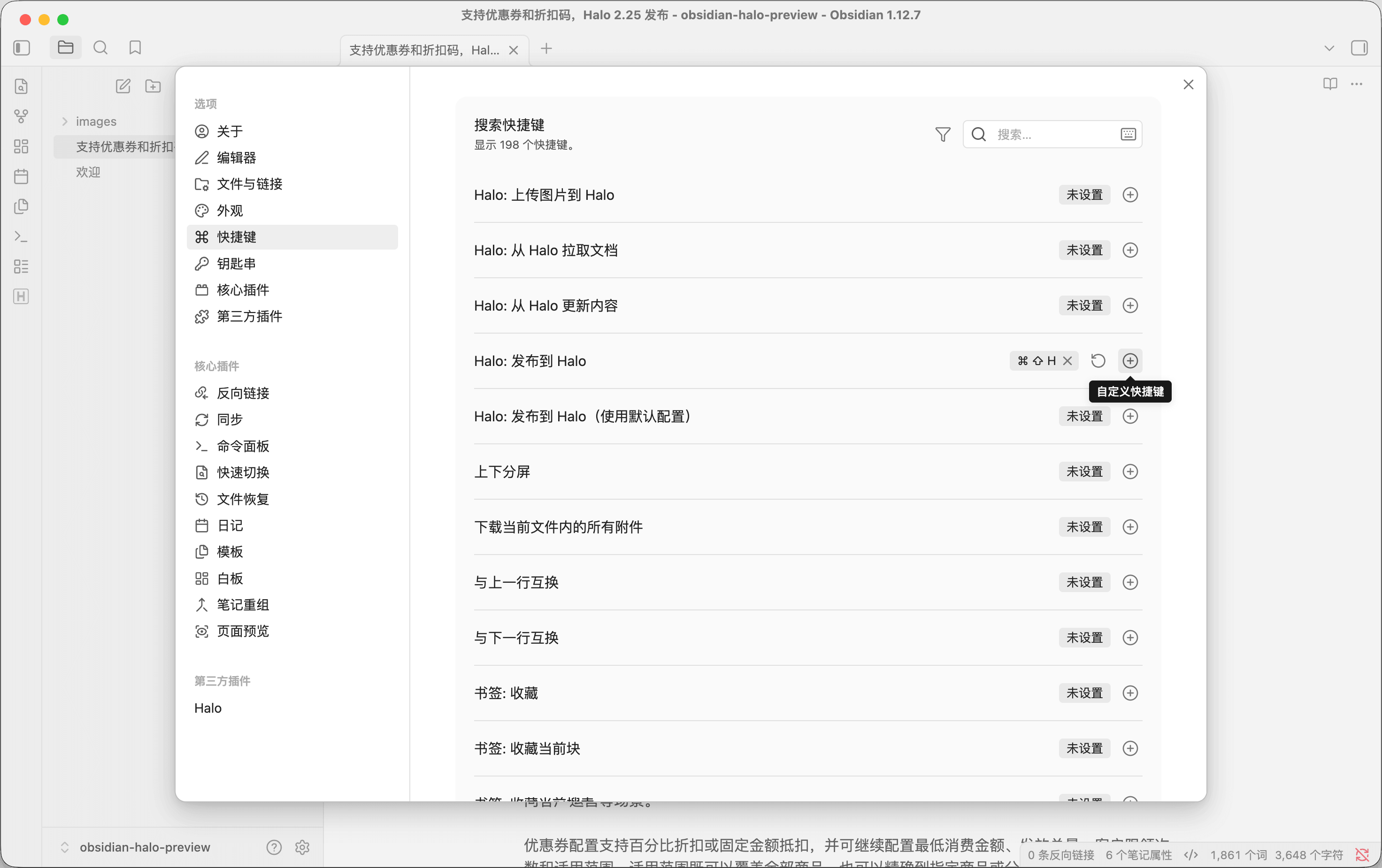
Task: Open 页面预览 plugin settings
Action: (292, 631)
